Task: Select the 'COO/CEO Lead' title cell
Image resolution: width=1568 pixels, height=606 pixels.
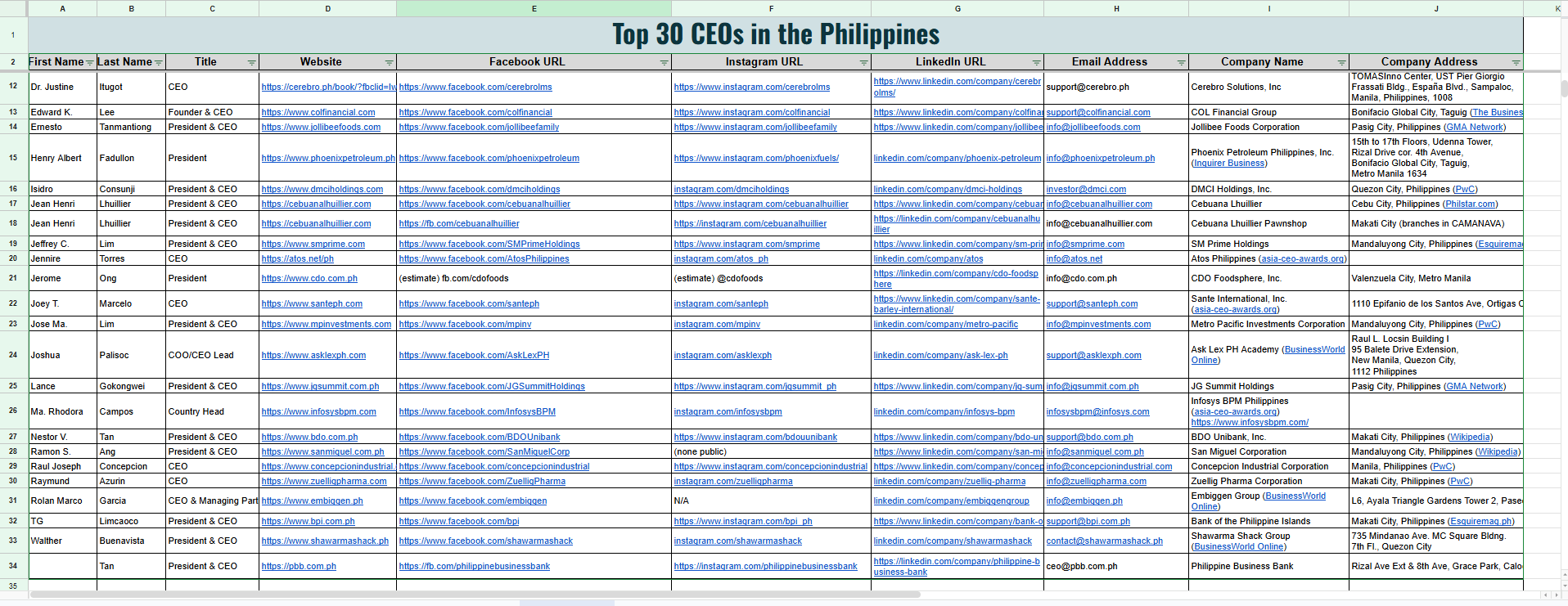Action: pyautogui.click(x=213, y=355)
